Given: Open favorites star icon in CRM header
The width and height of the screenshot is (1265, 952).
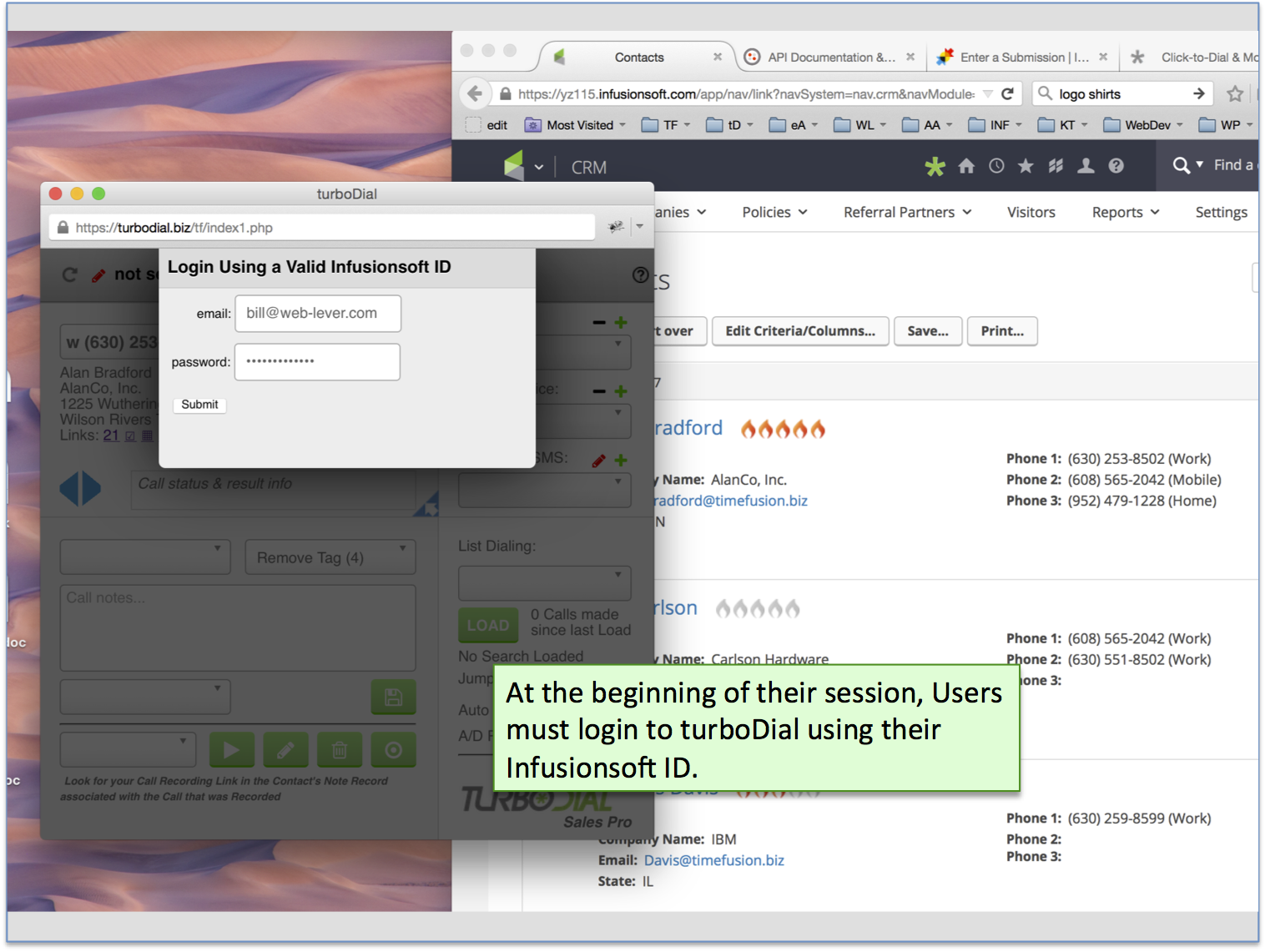Looking at the screenshot, I should pos(1026,166).
